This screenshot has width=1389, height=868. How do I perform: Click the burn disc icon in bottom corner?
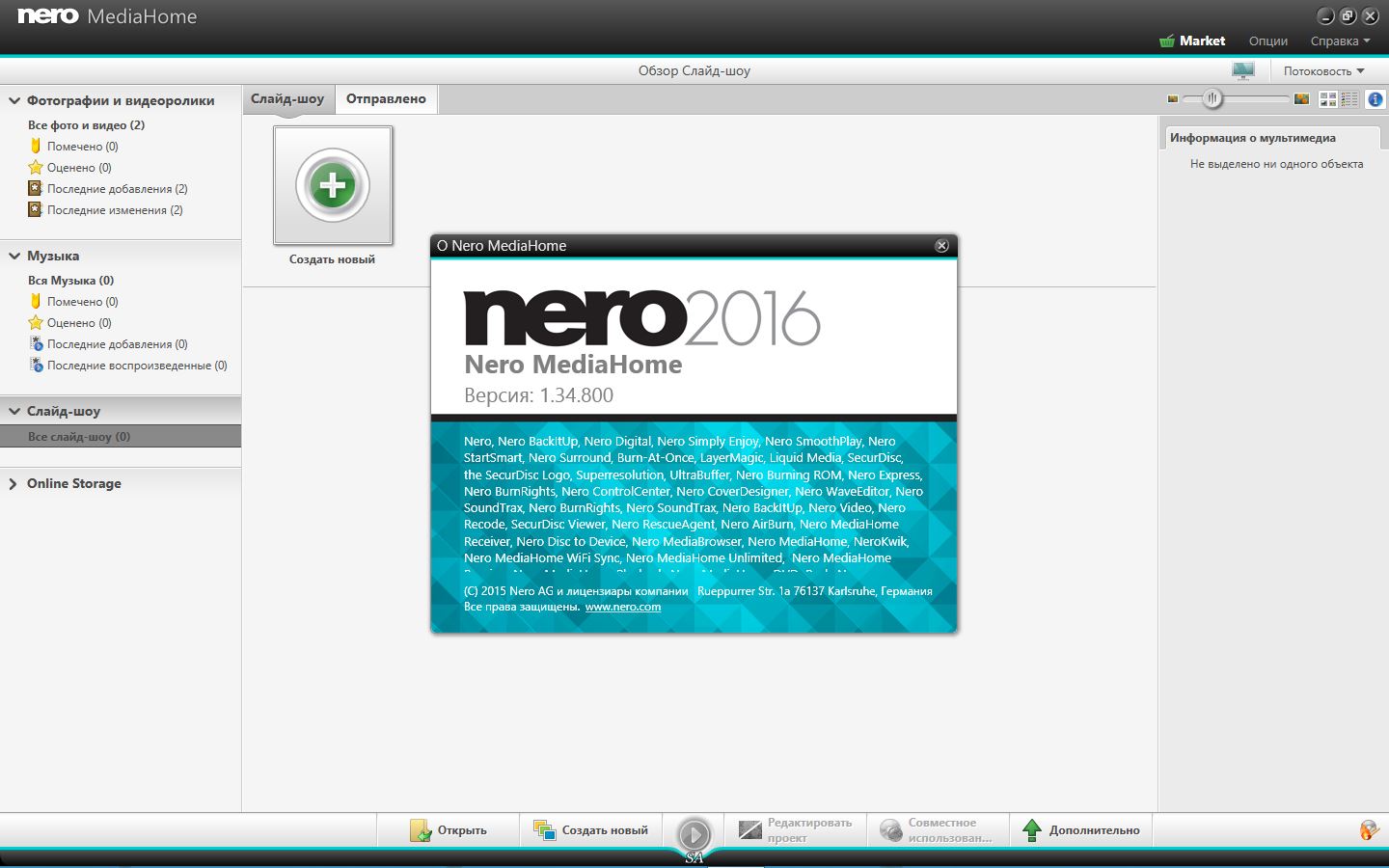pos(1368,829)
